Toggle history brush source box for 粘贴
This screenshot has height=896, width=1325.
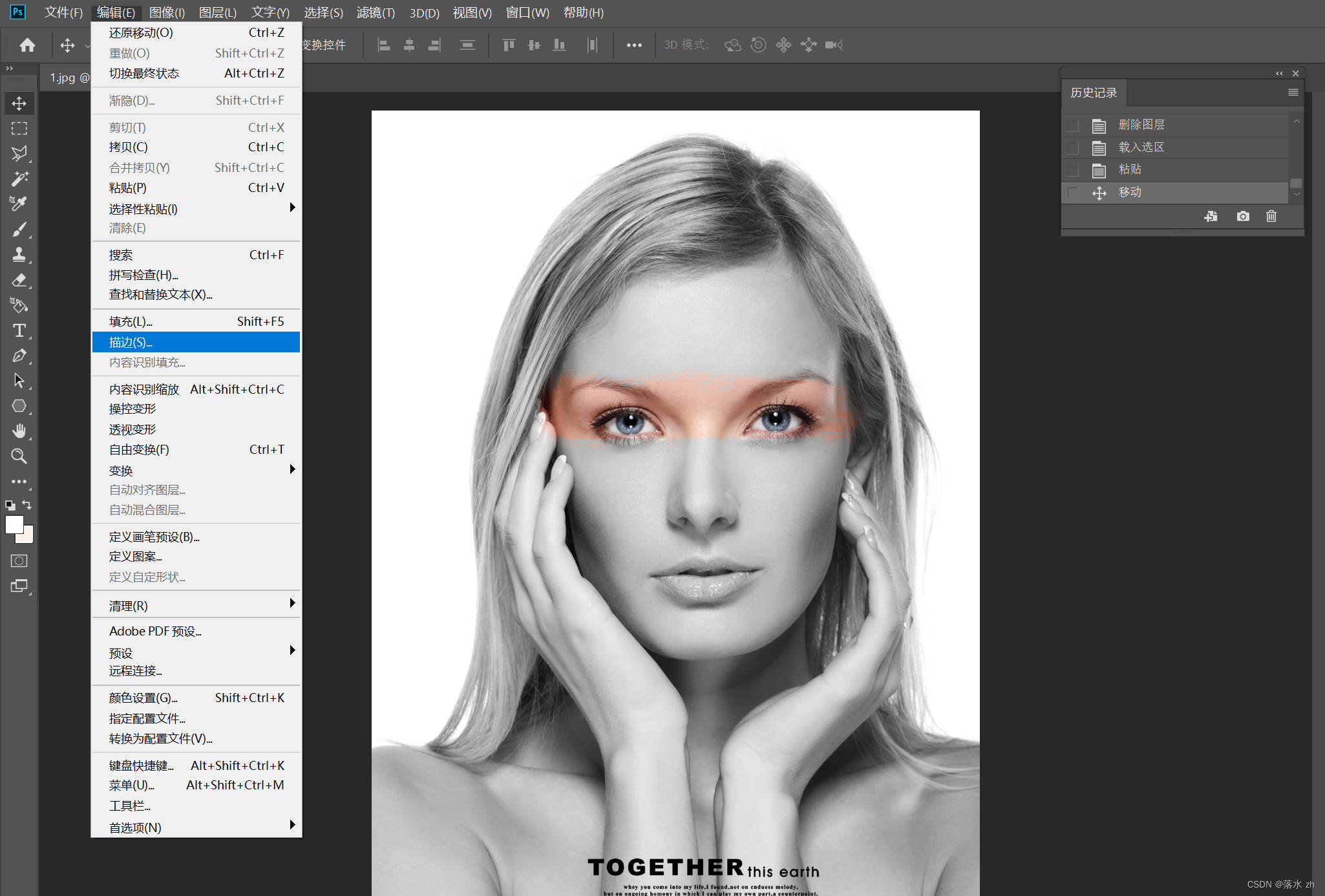(x=1073, y=170)
